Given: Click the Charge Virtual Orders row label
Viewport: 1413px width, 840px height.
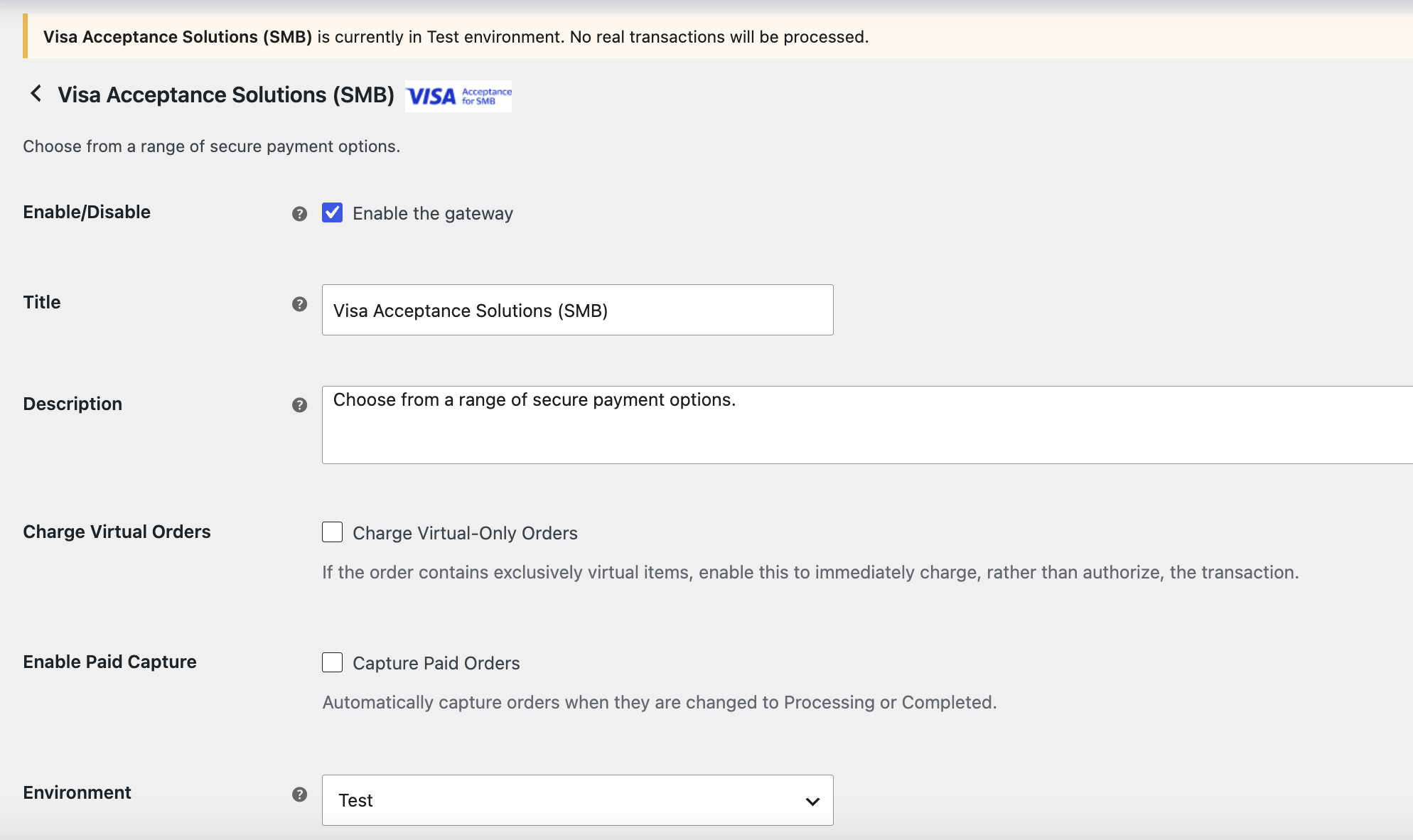Looking at the screenshot, I should (x=117, y=532).
